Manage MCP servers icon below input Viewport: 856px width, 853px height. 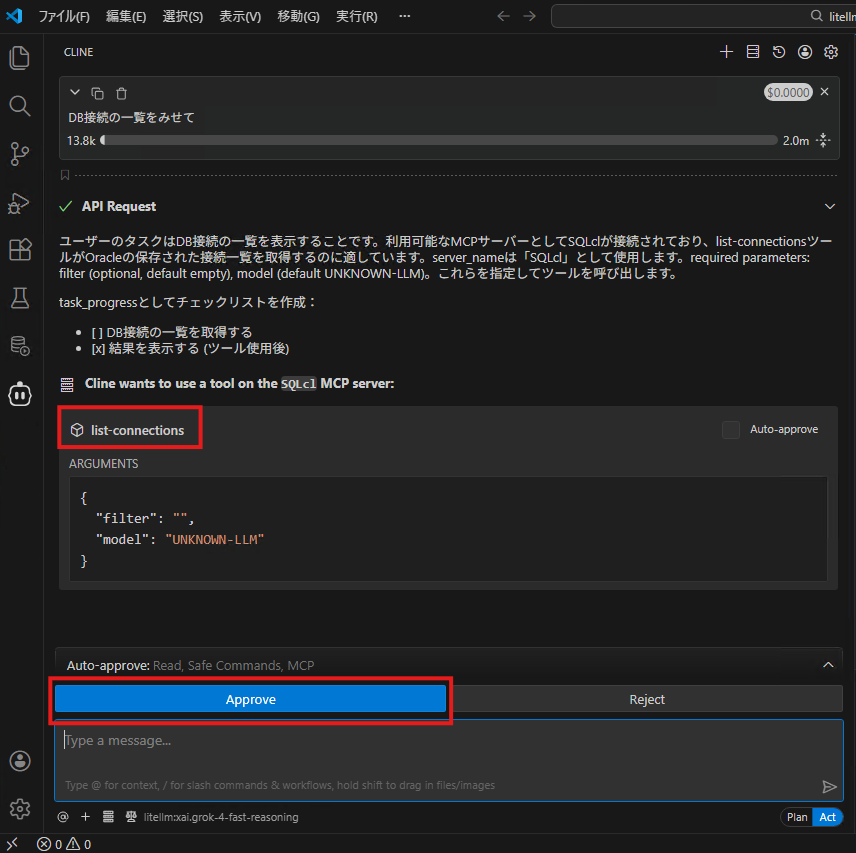108,816
